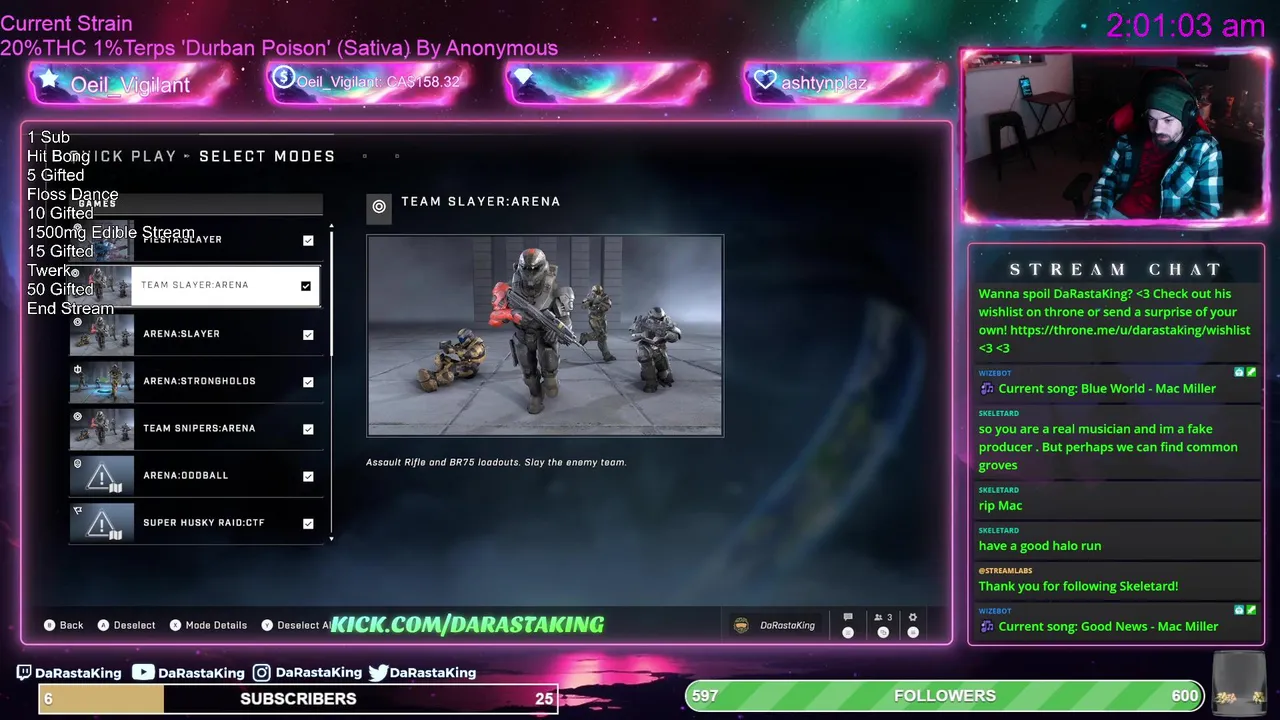Image resolution: width=1280 pixels, height=720 pixels.
Task: Click the music note beside Blue World song
Action: [987, 389]
